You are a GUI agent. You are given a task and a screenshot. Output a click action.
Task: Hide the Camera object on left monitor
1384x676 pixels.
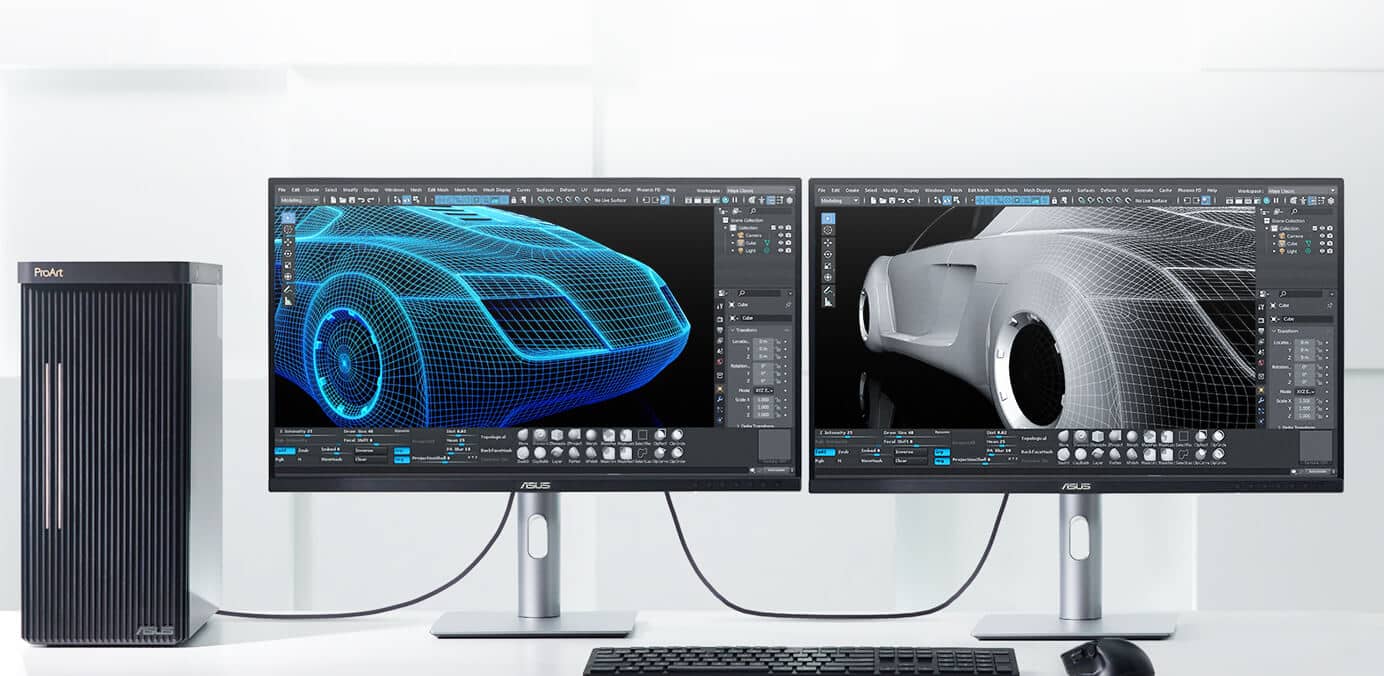pos(779,236)
